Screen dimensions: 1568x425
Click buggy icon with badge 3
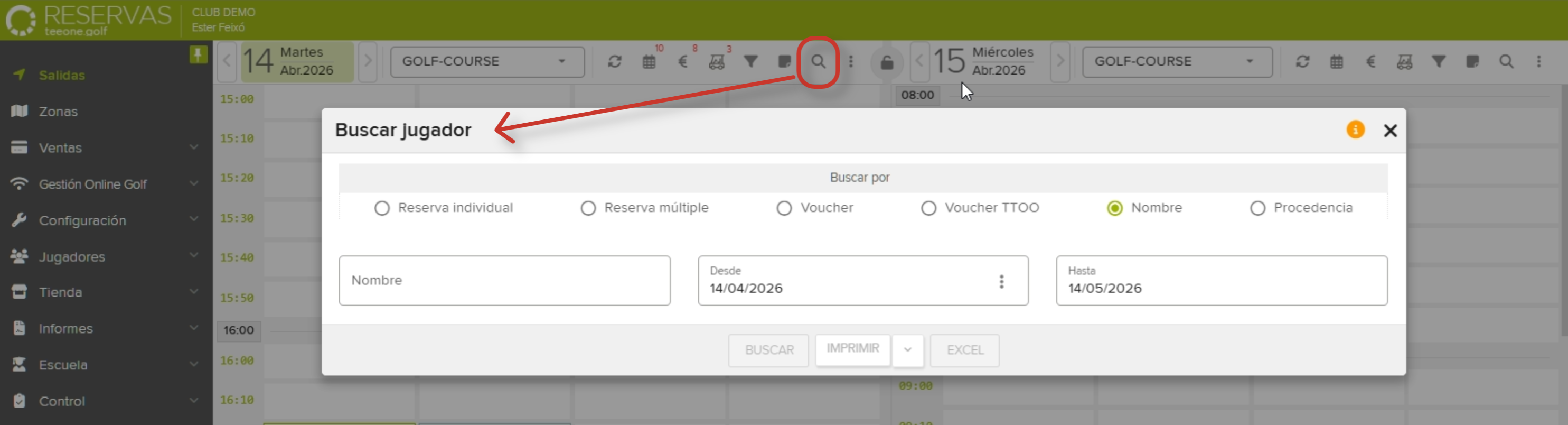(x=717, y=61)
